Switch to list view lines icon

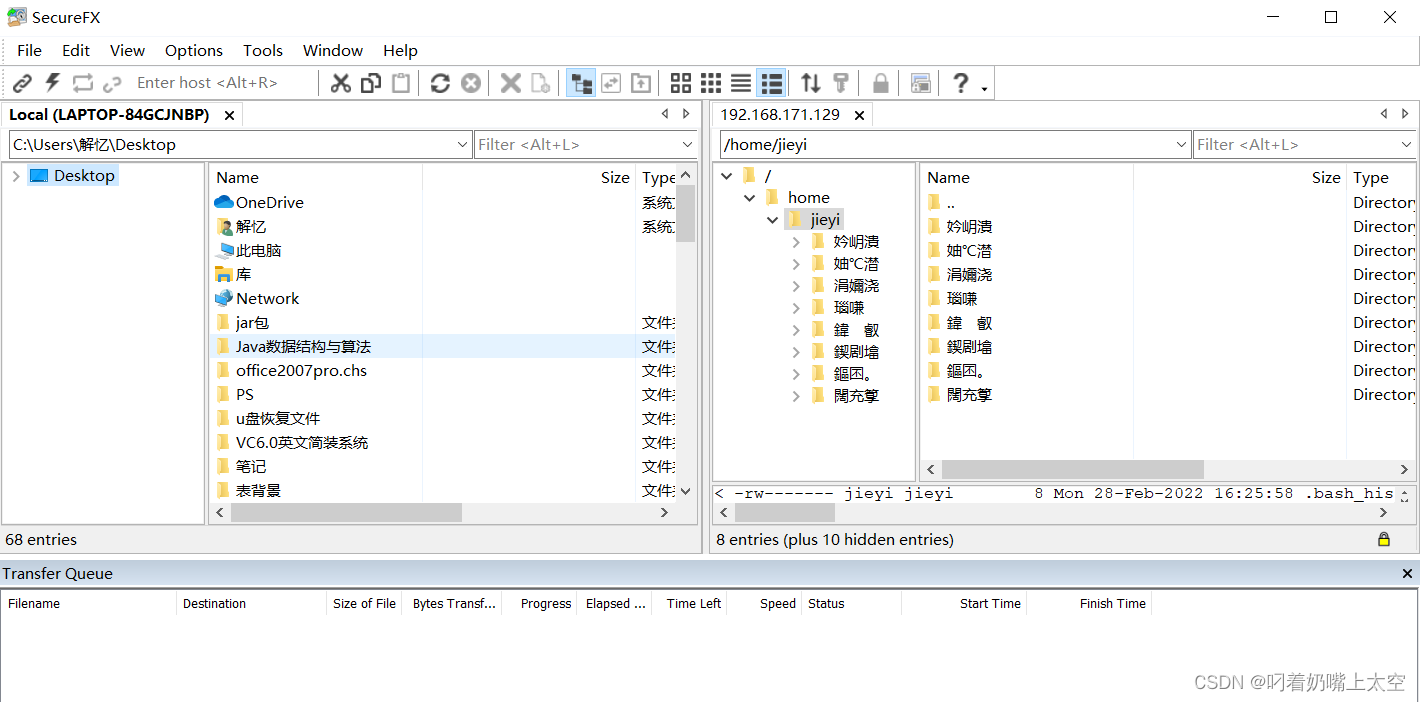[741, 83]
